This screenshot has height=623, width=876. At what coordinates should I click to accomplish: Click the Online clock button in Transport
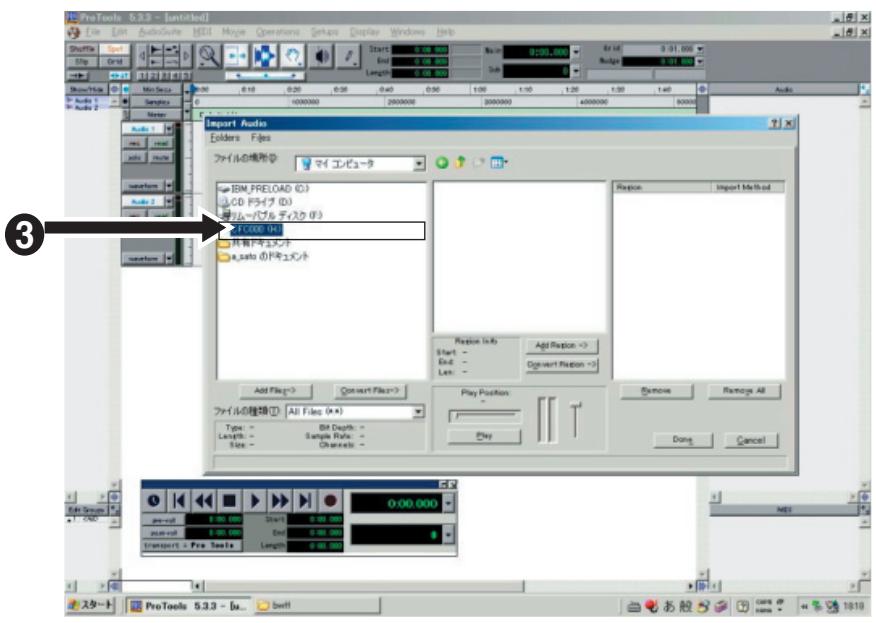154,501
